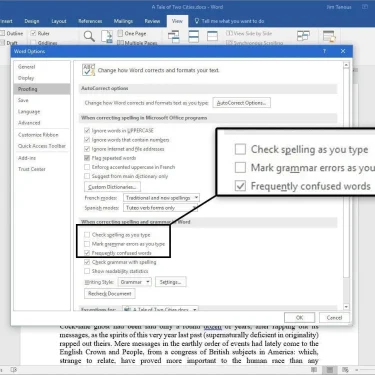Select Display in Word Options sidebar
The image size is (375, 375).
click(x=42, y=78)
